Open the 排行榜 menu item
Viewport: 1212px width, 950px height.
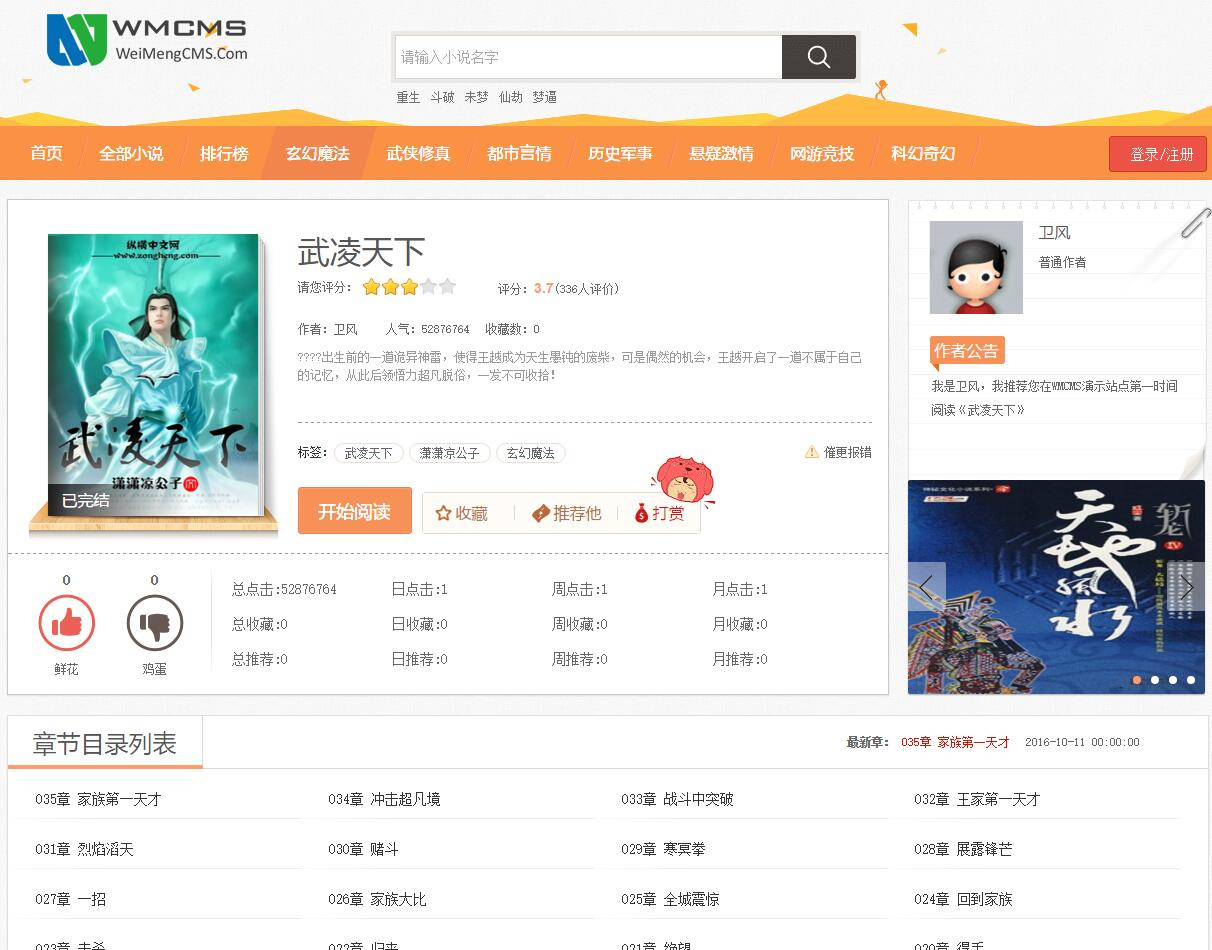tap(224, 154)
